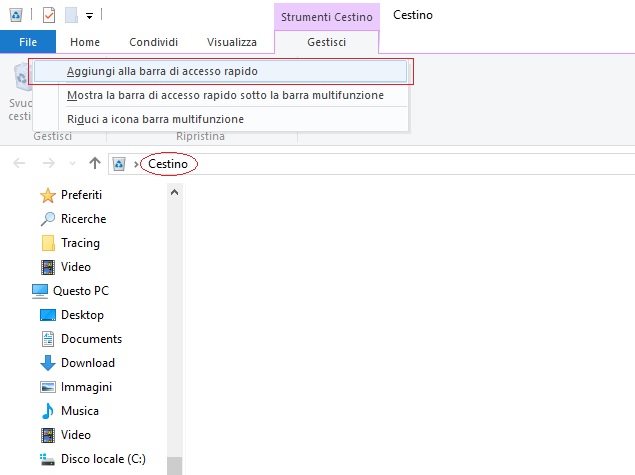The width and height of the screenshot is (635, 475).
Task: Open the File tab
Action: tap(28, 42)
